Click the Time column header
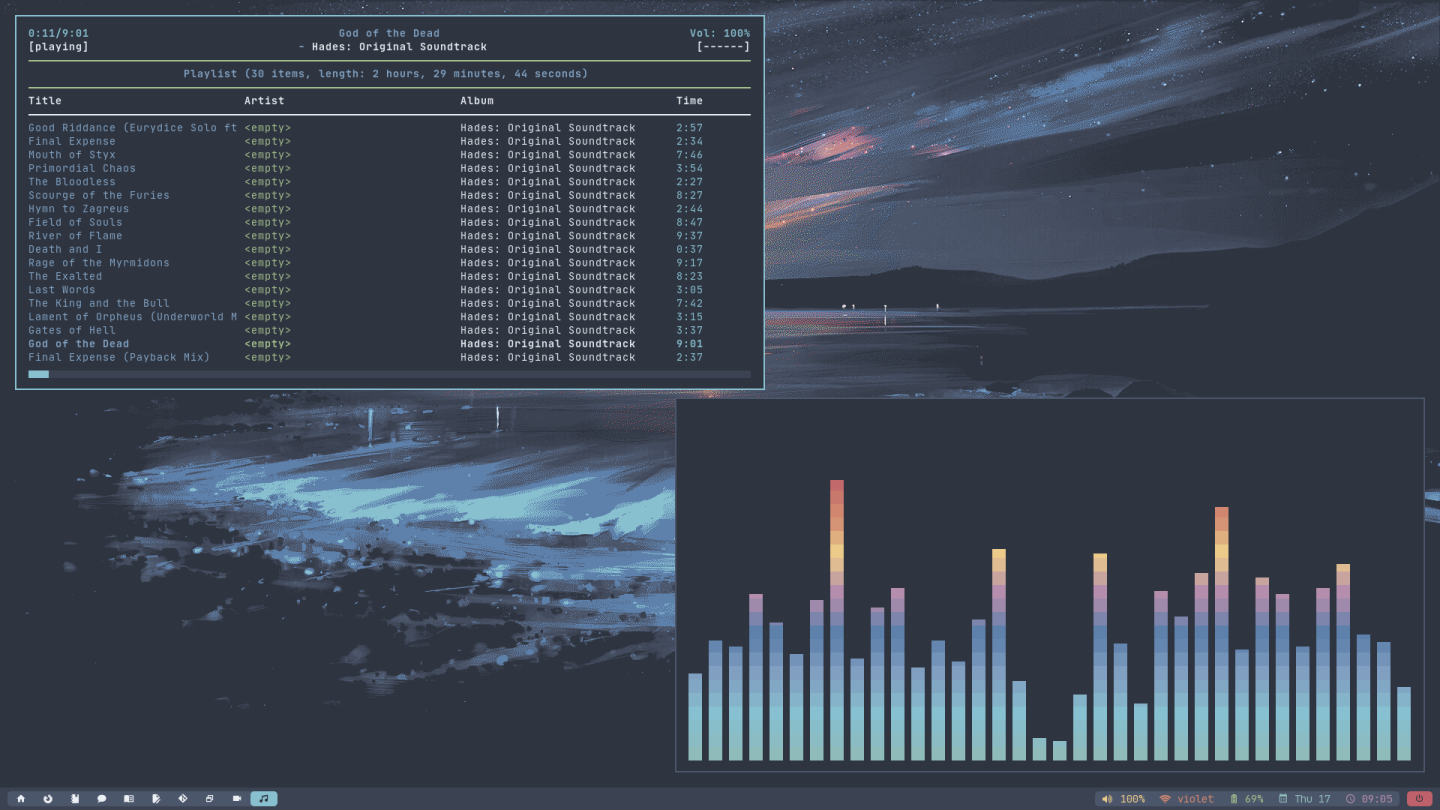 click(x=689, y=101)
